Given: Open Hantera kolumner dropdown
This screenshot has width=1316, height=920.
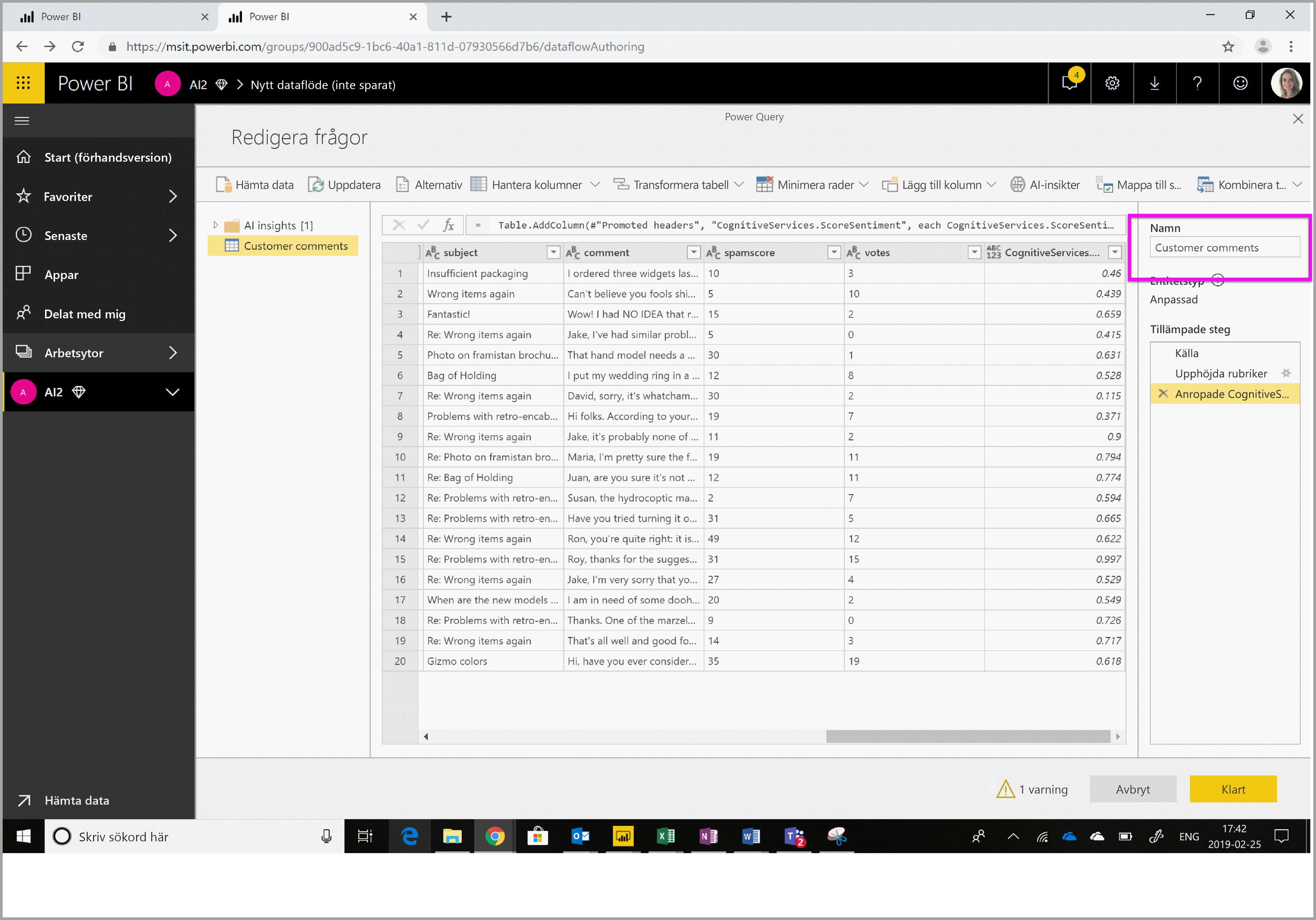Looking at the screenshot, I should tap(535, 185).
